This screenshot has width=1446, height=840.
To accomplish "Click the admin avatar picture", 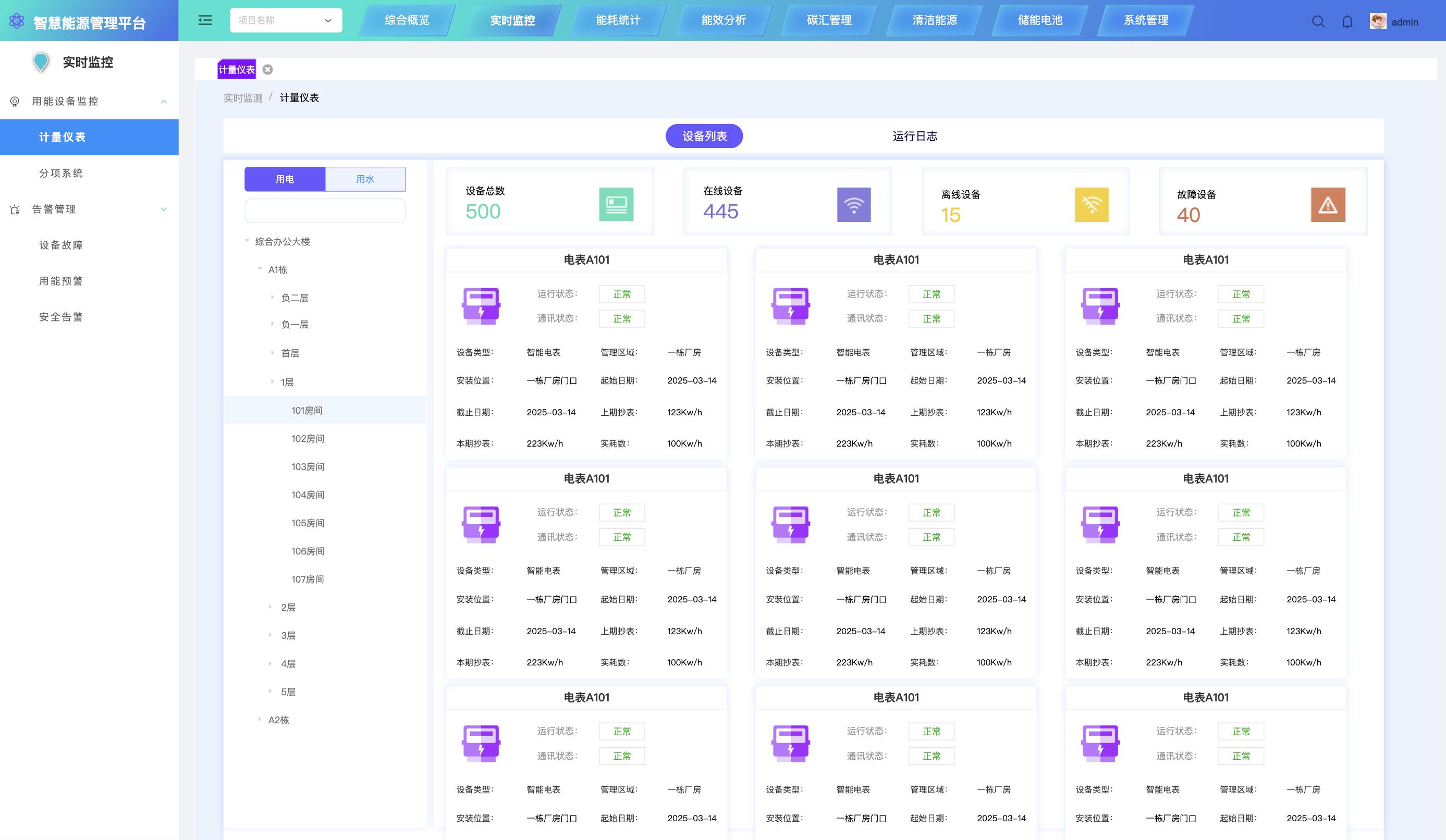I will click(1378, 22).
